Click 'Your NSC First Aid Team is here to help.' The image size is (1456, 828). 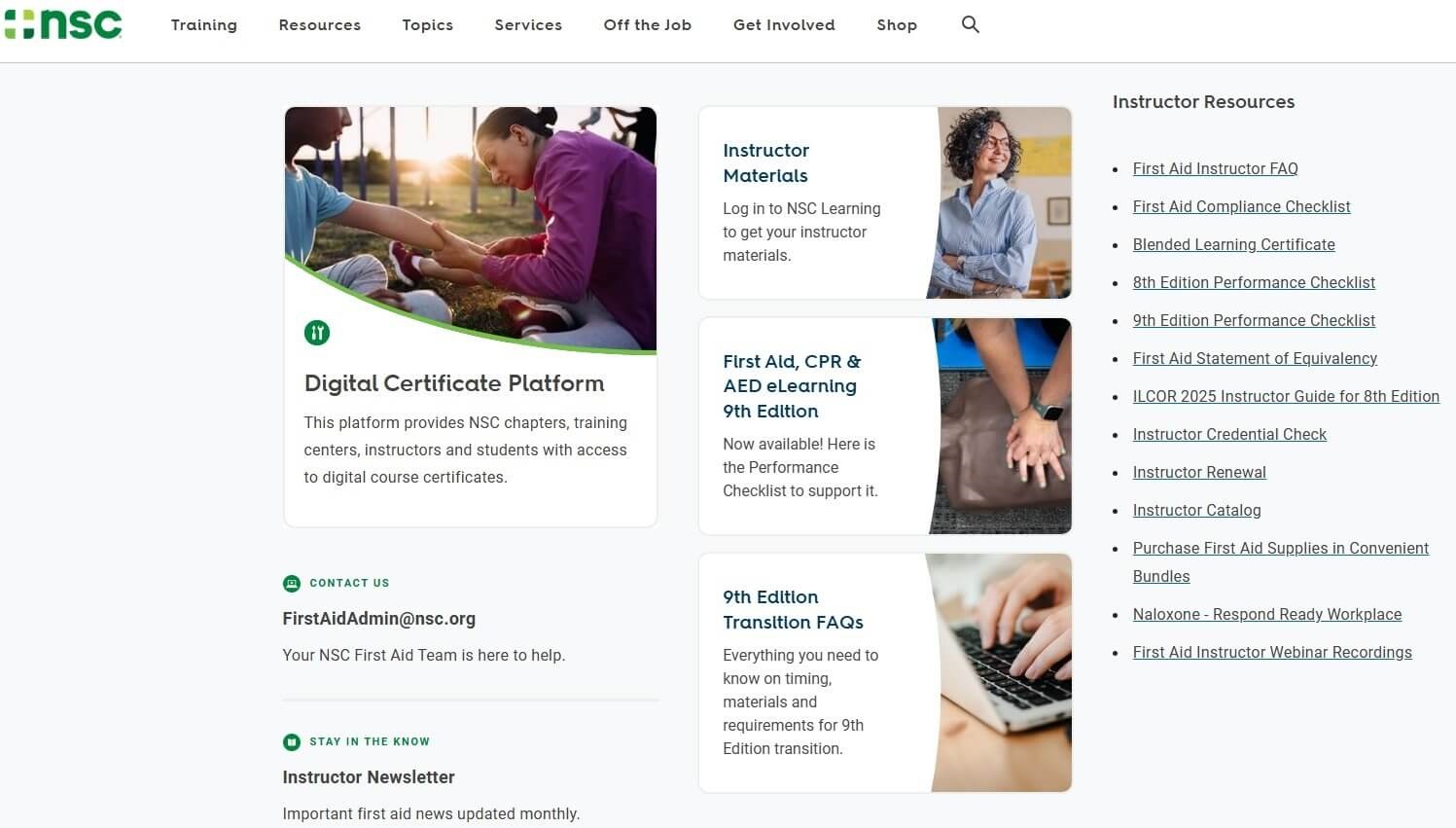pyautogui.click(x=424, y=656)
